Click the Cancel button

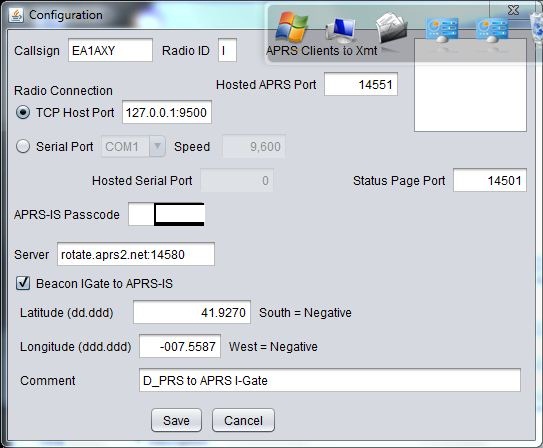tap(243, 420)
